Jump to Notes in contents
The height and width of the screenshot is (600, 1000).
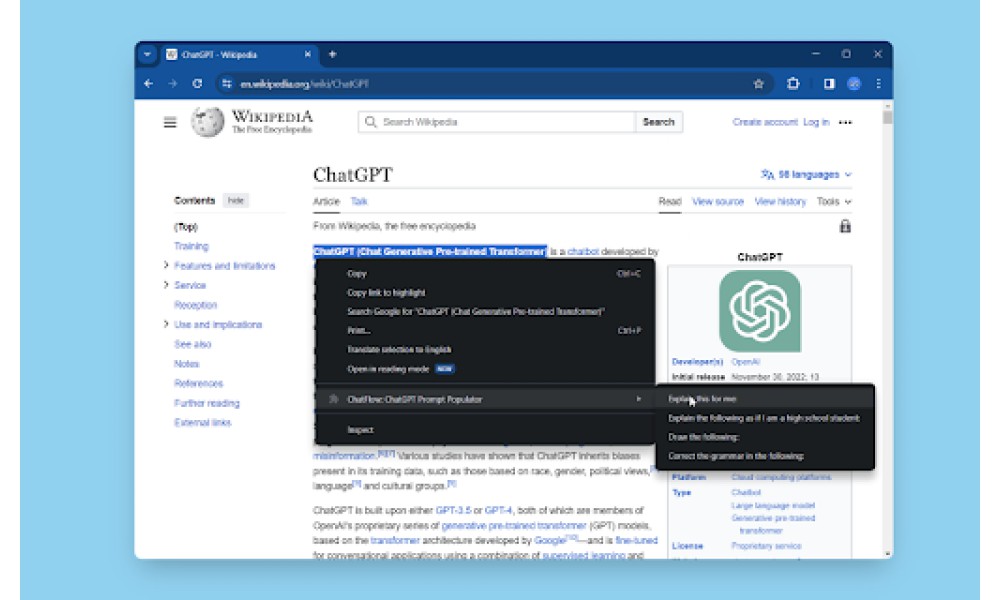[x=187, y=363]
